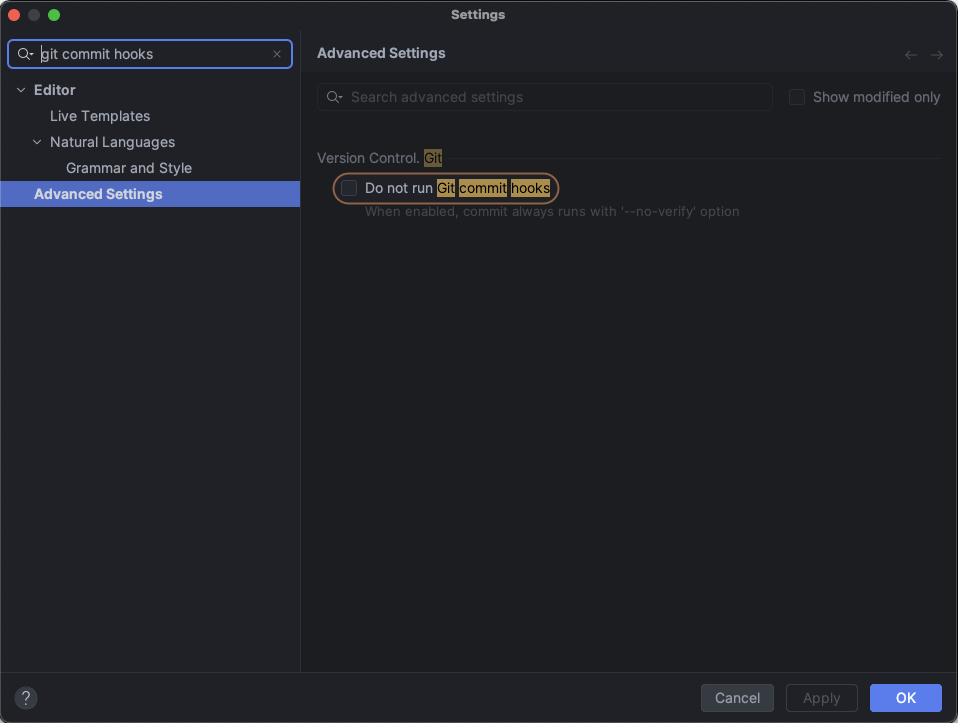Toggle the Show modified only checkbox
This screenshot has height=723, width=958.
[797, 97]
